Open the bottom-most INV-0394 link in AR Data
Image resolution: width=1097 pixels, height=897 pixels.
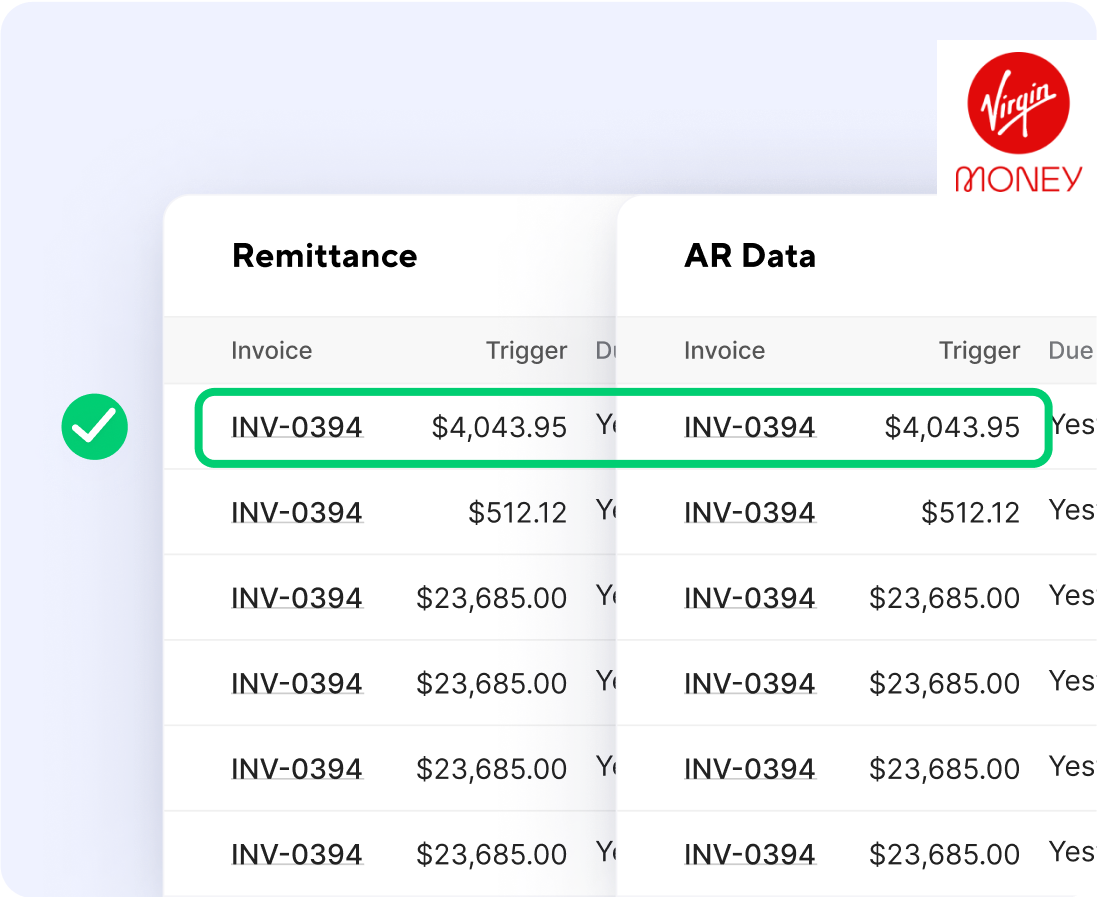coord(750,855)
